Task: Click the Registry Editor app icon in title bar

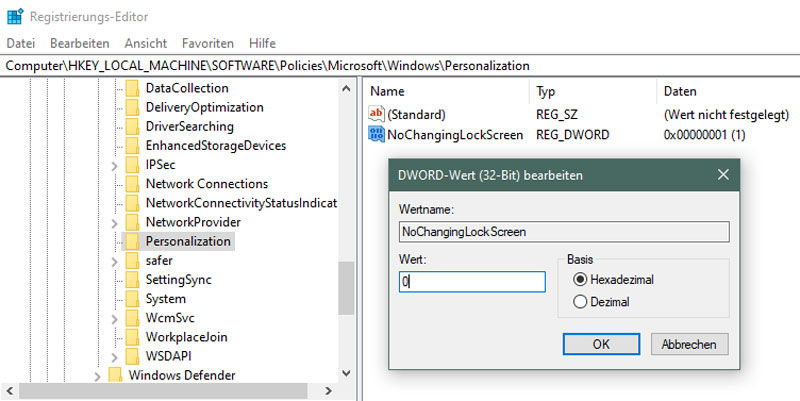Action: click(15, 16)
